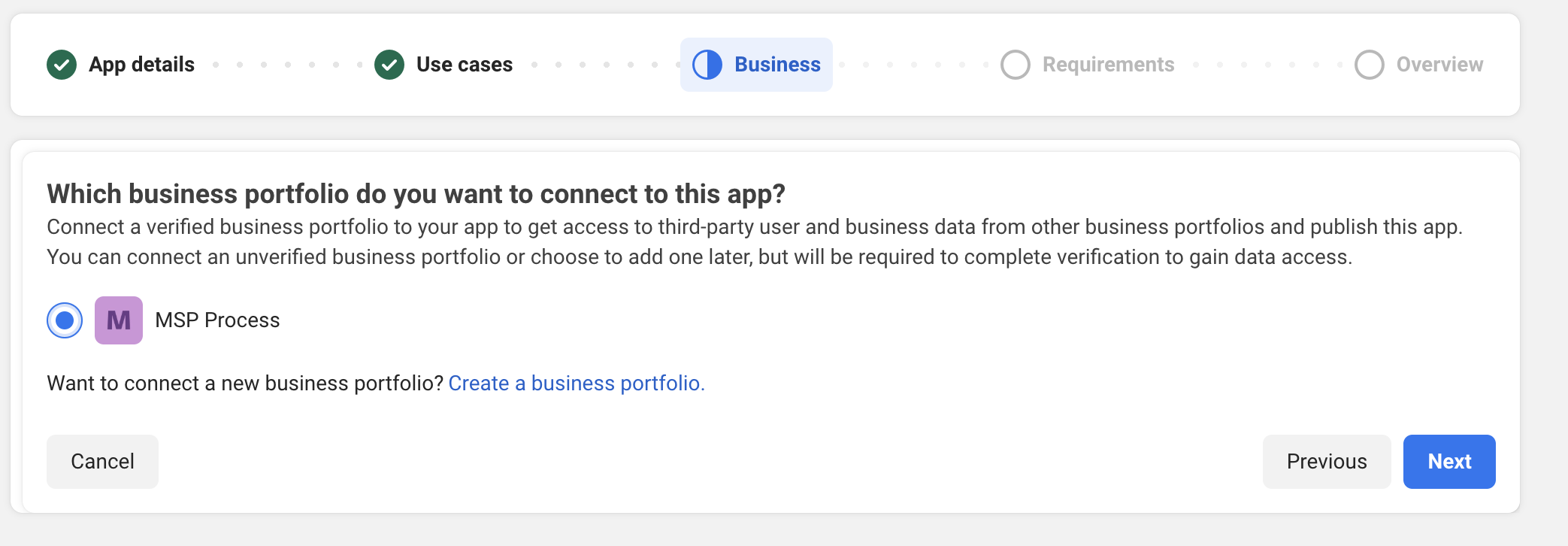Click the 'Want to connect a new business portfolio?' text
Viewport: 1568px width, 546px height.
245,384
